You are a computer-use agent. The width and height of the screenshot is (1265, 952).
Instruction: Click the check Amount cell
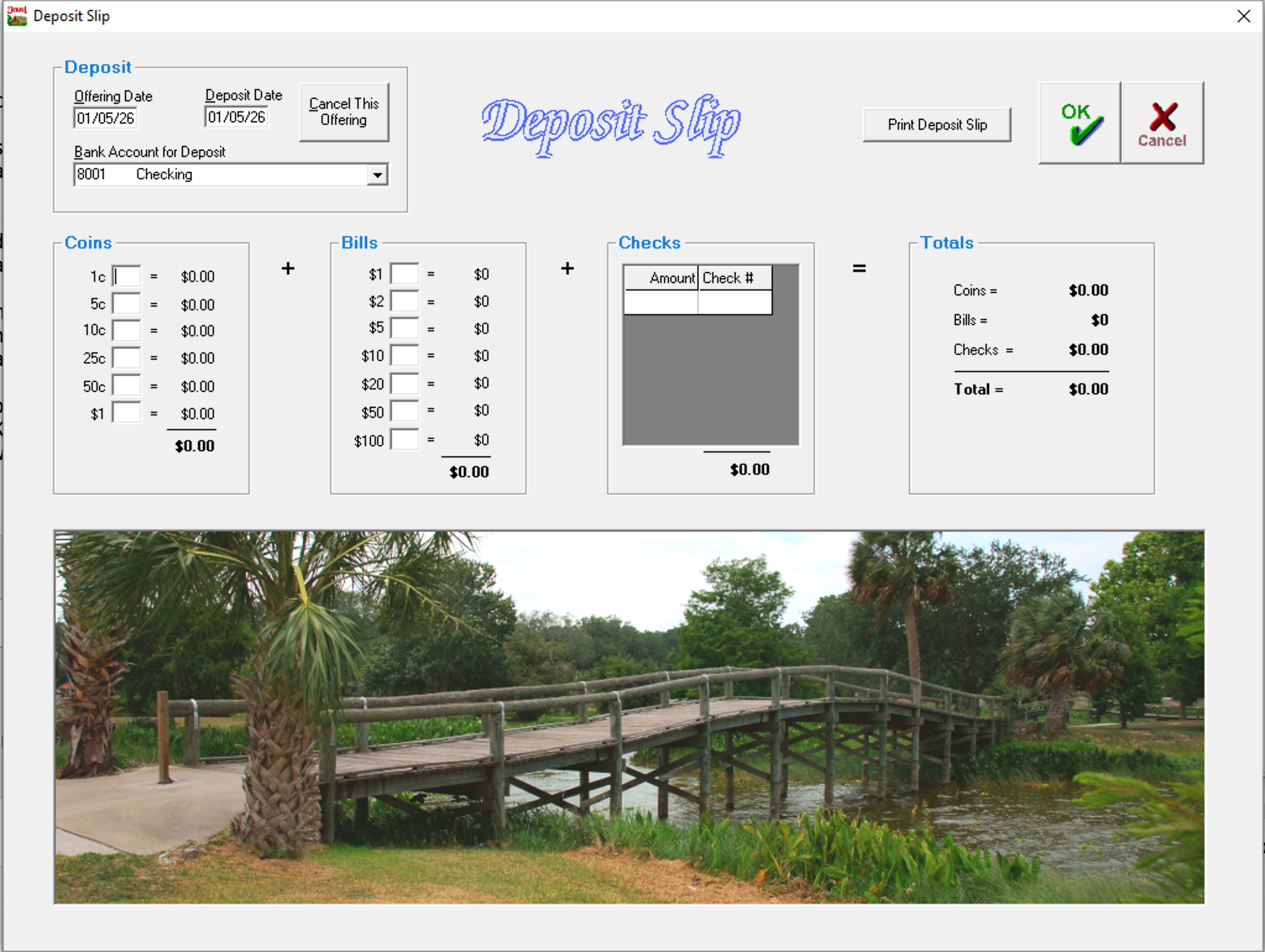click(x=661, y=302)
